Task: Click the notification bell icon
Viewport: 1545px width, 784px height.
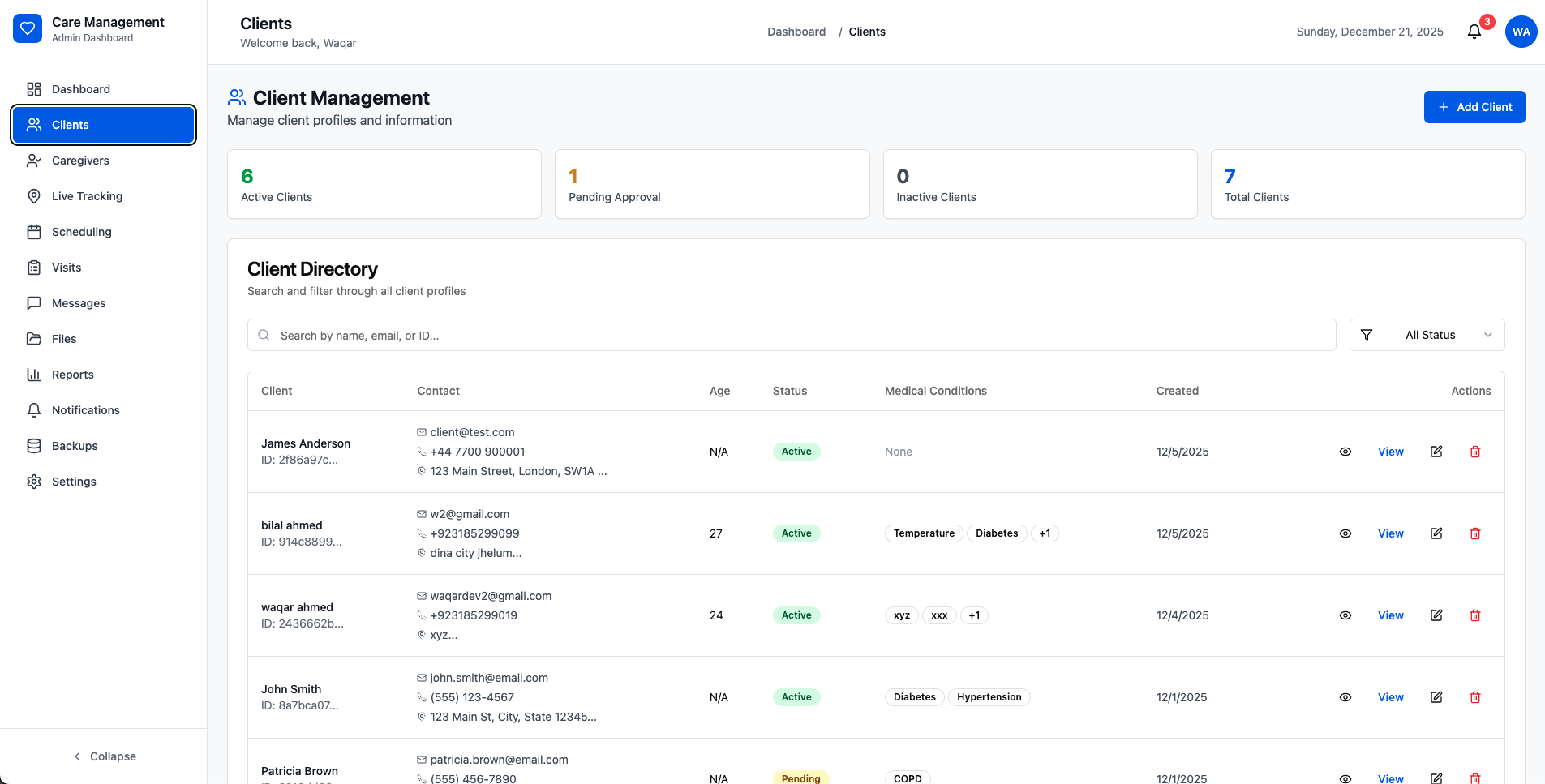Action: 1474,32
